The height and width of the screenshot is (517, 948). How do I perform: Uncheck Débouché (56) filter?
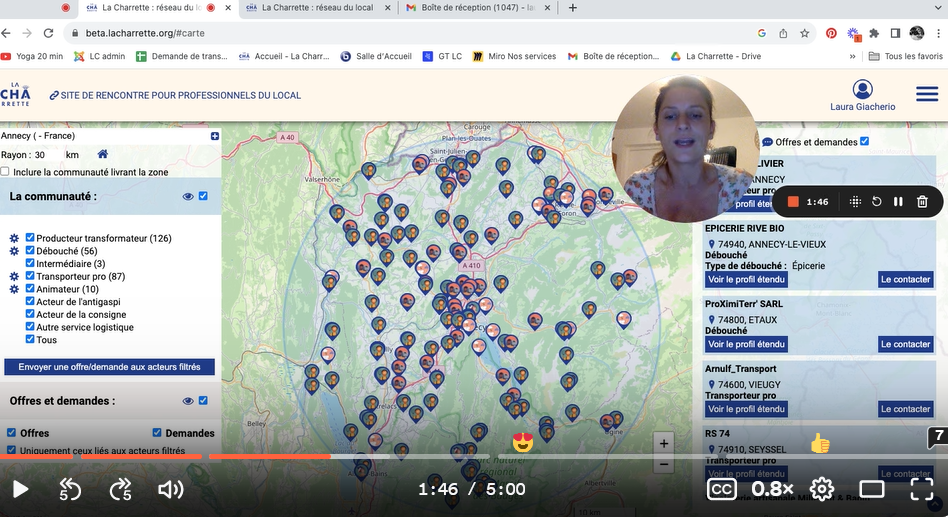point(30,250)
